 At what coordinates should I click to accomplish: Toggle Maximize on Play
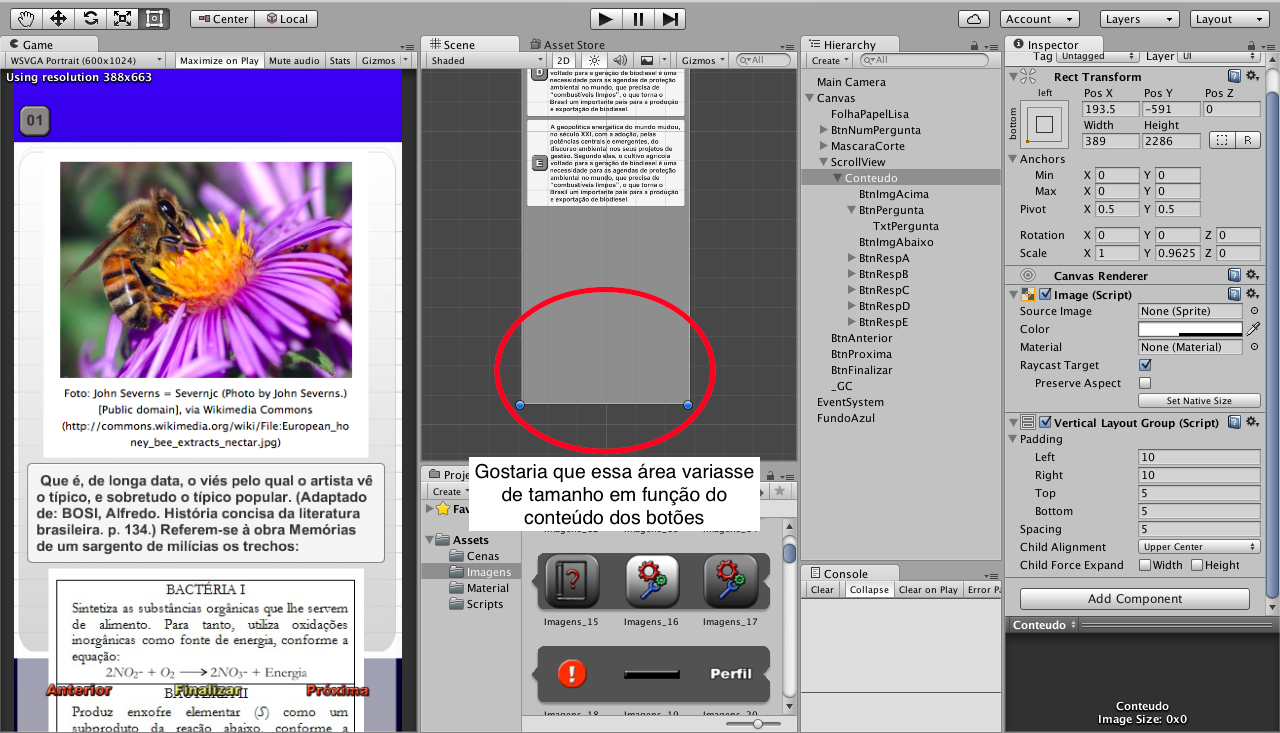220,61
